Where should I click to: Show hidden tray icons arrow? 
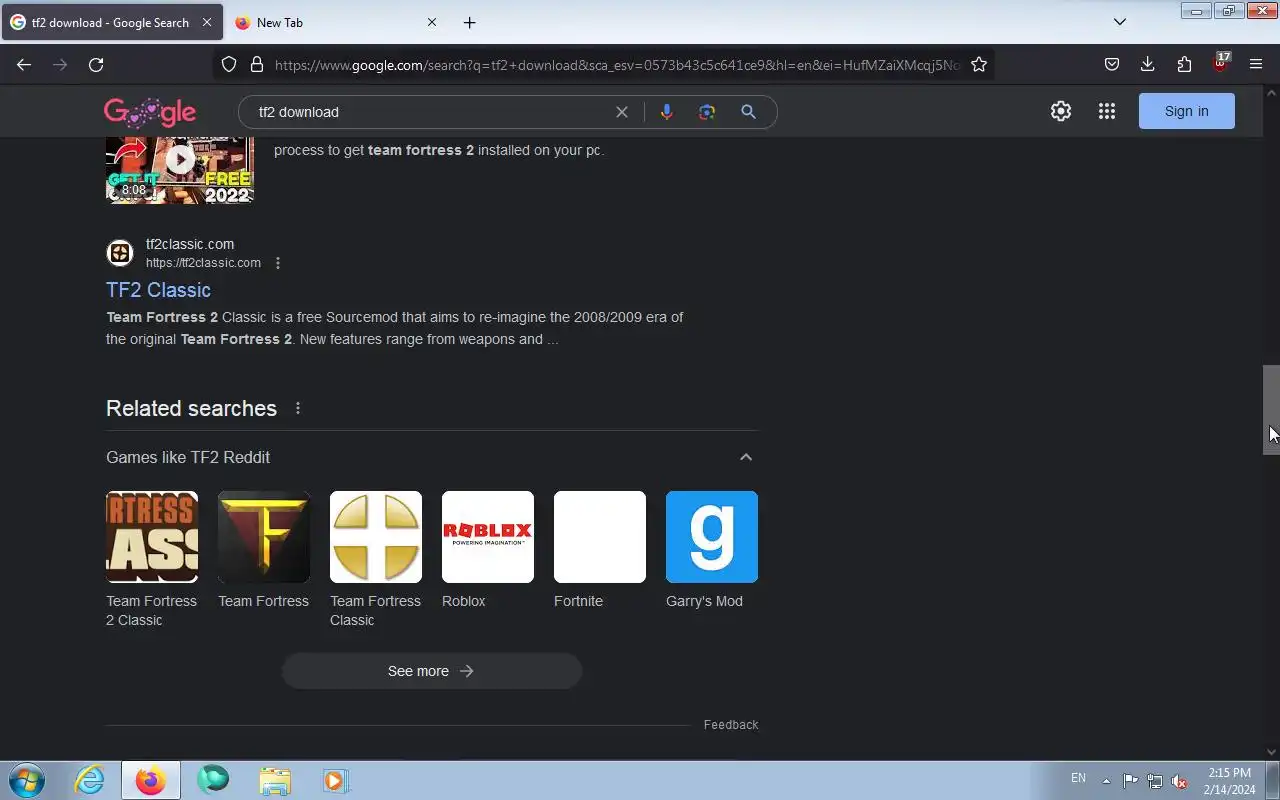[x=1106, y=781]
